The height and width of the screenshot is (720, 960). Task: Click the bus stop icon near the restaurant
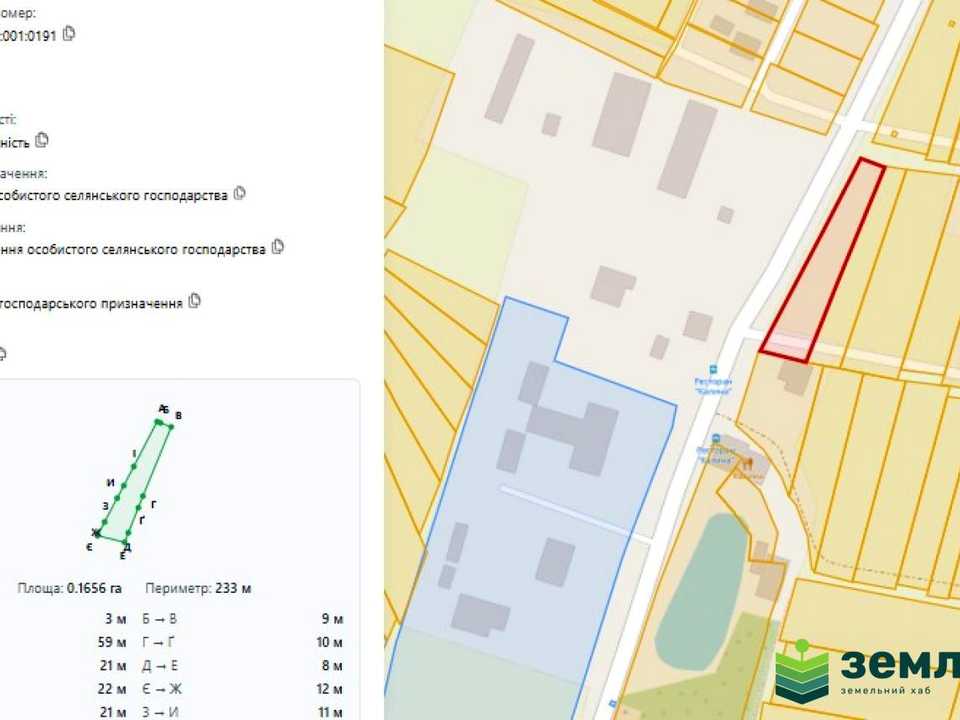point(713,369)
